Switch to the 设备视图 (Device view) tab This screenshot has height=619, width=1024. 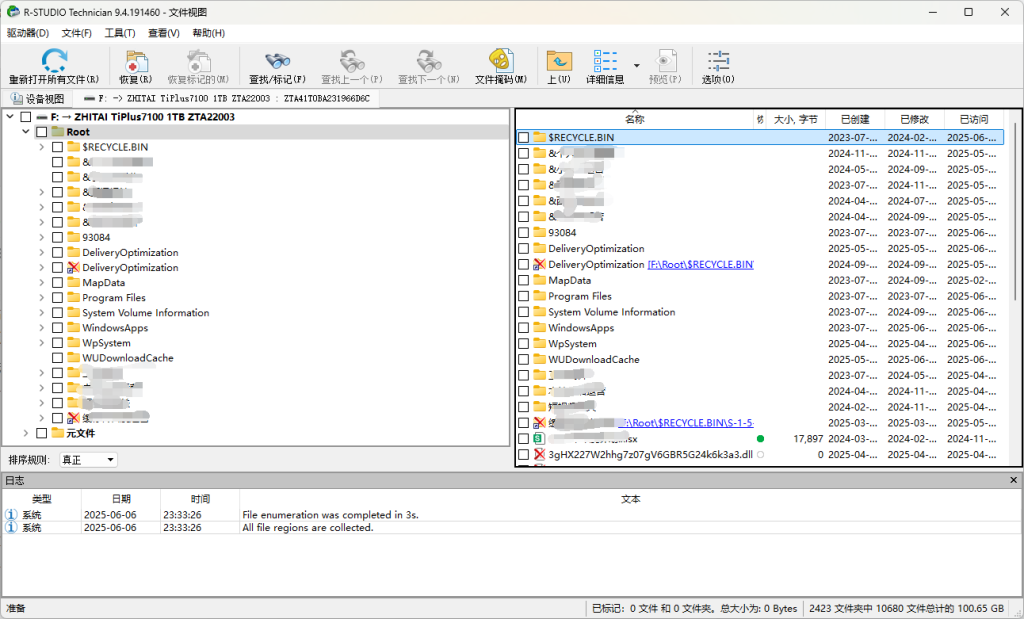coord(37,99)
